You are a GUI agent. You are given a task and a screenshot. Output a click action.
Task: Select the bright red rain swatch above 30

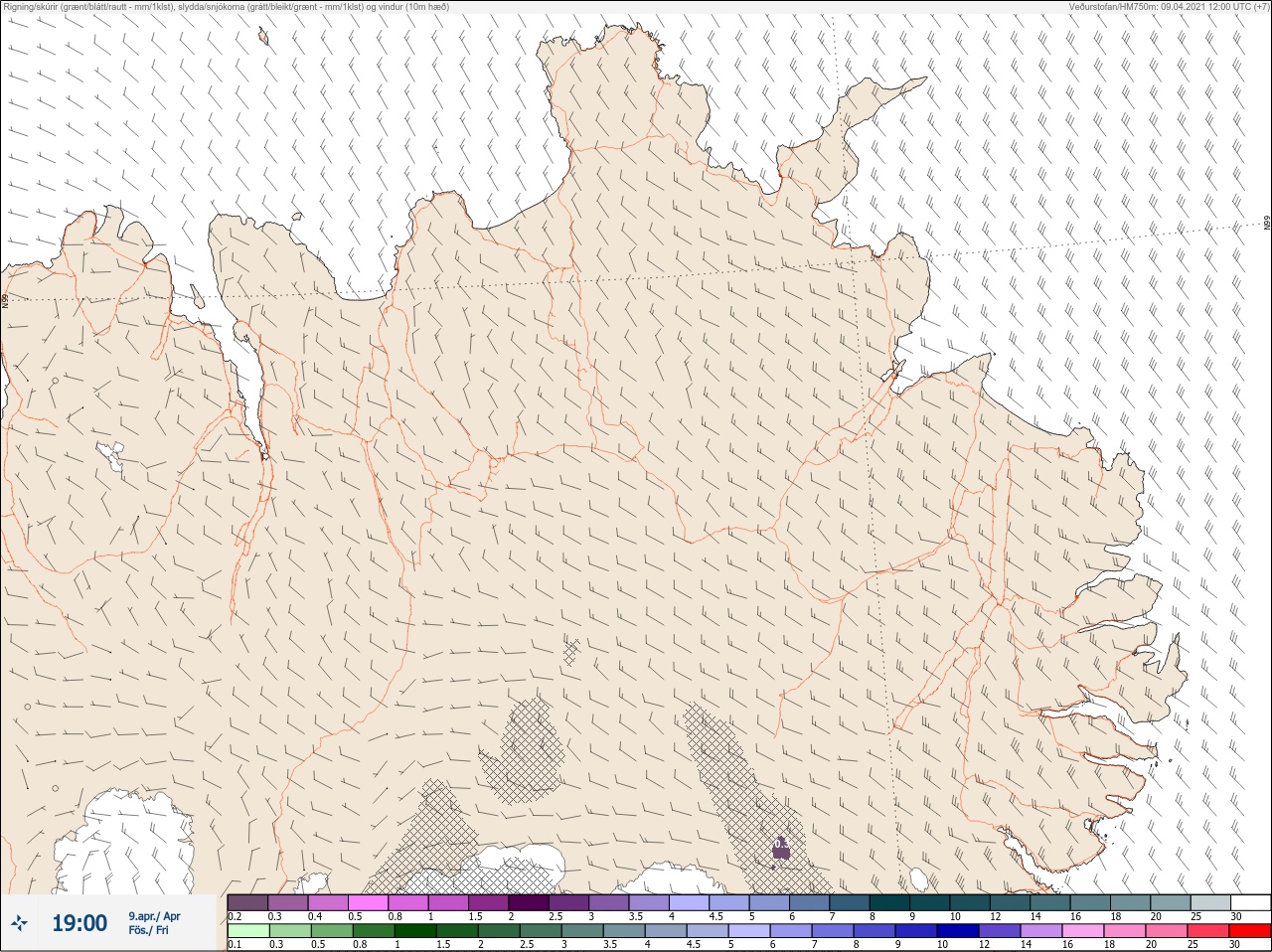pos(1250,931)
